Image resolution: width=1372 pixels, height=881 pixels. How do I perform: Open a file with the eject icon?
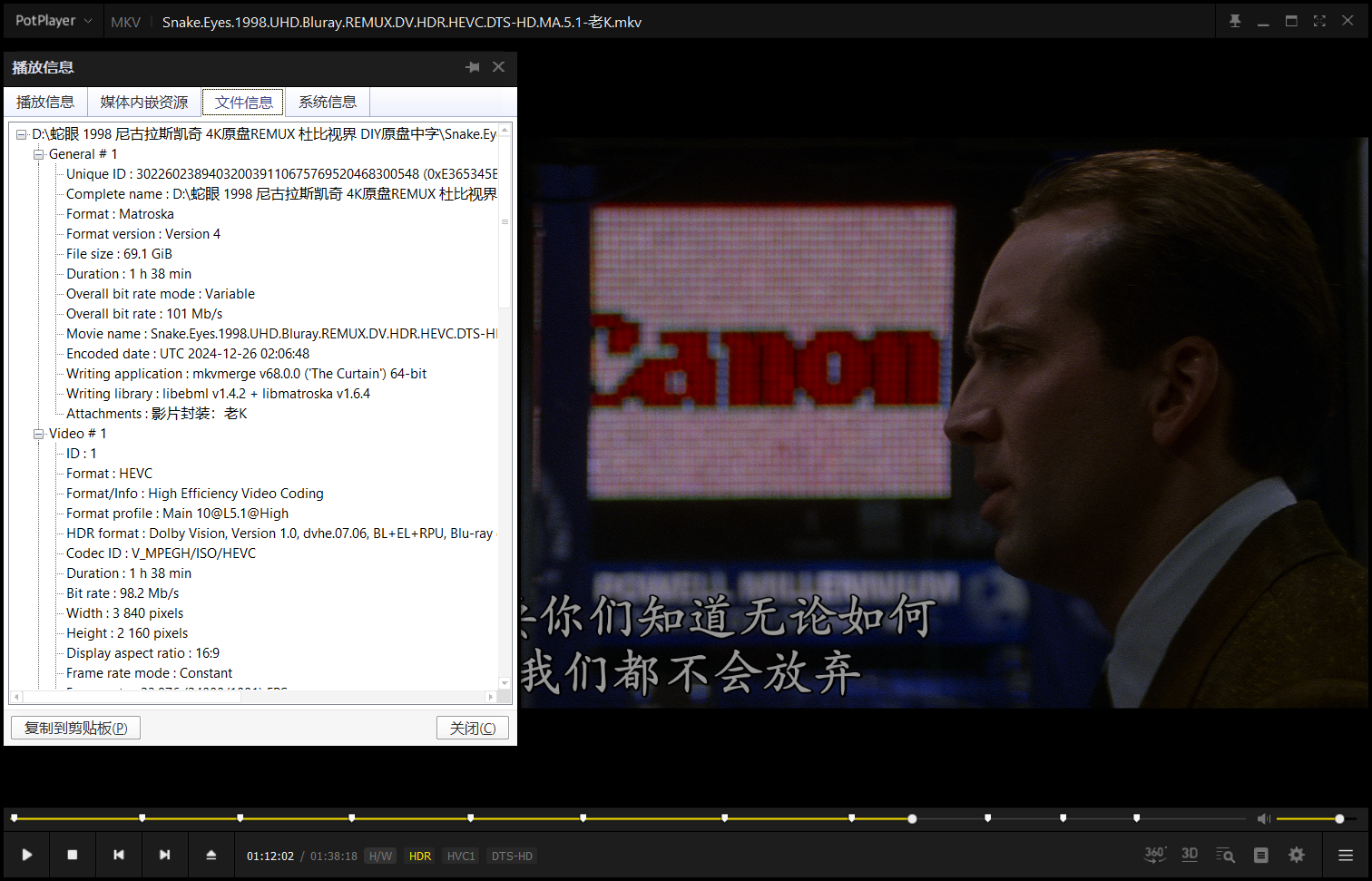tap(211, 855)
